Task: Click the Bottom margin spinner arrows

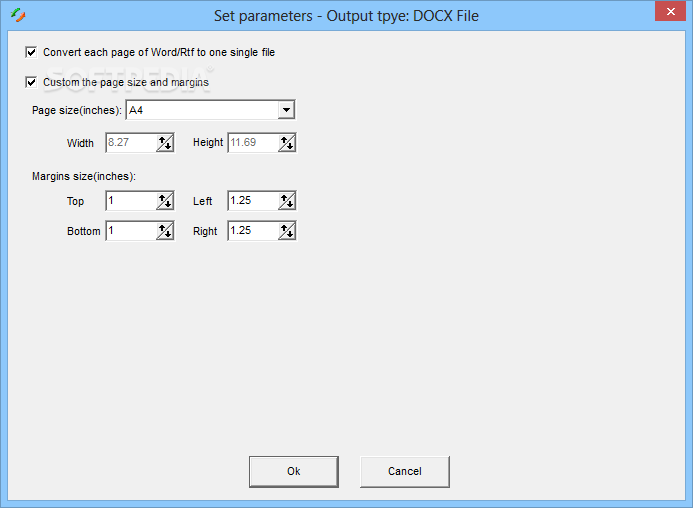Action: 165,231
